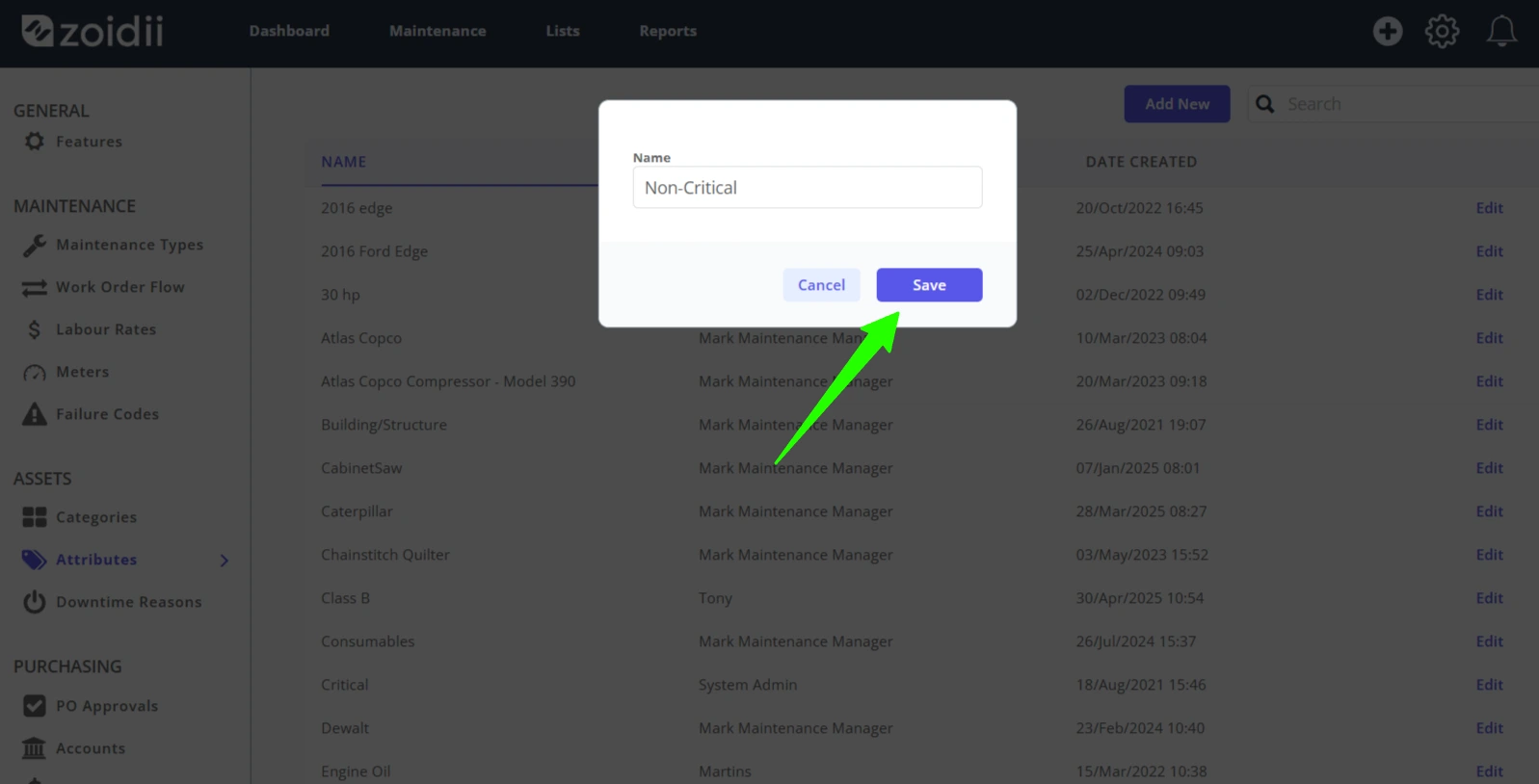Edit the Caterpillar row
Screen dimensions: 1539x784
coord(1489,511)
